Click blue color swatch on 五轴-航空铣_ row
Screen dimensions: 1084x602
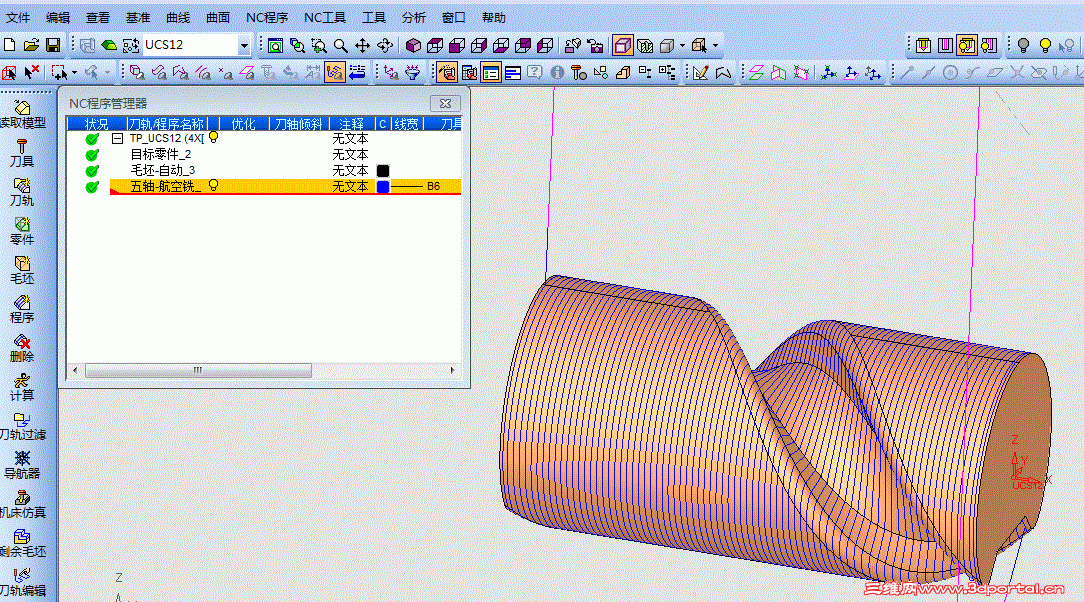point(382,187)
